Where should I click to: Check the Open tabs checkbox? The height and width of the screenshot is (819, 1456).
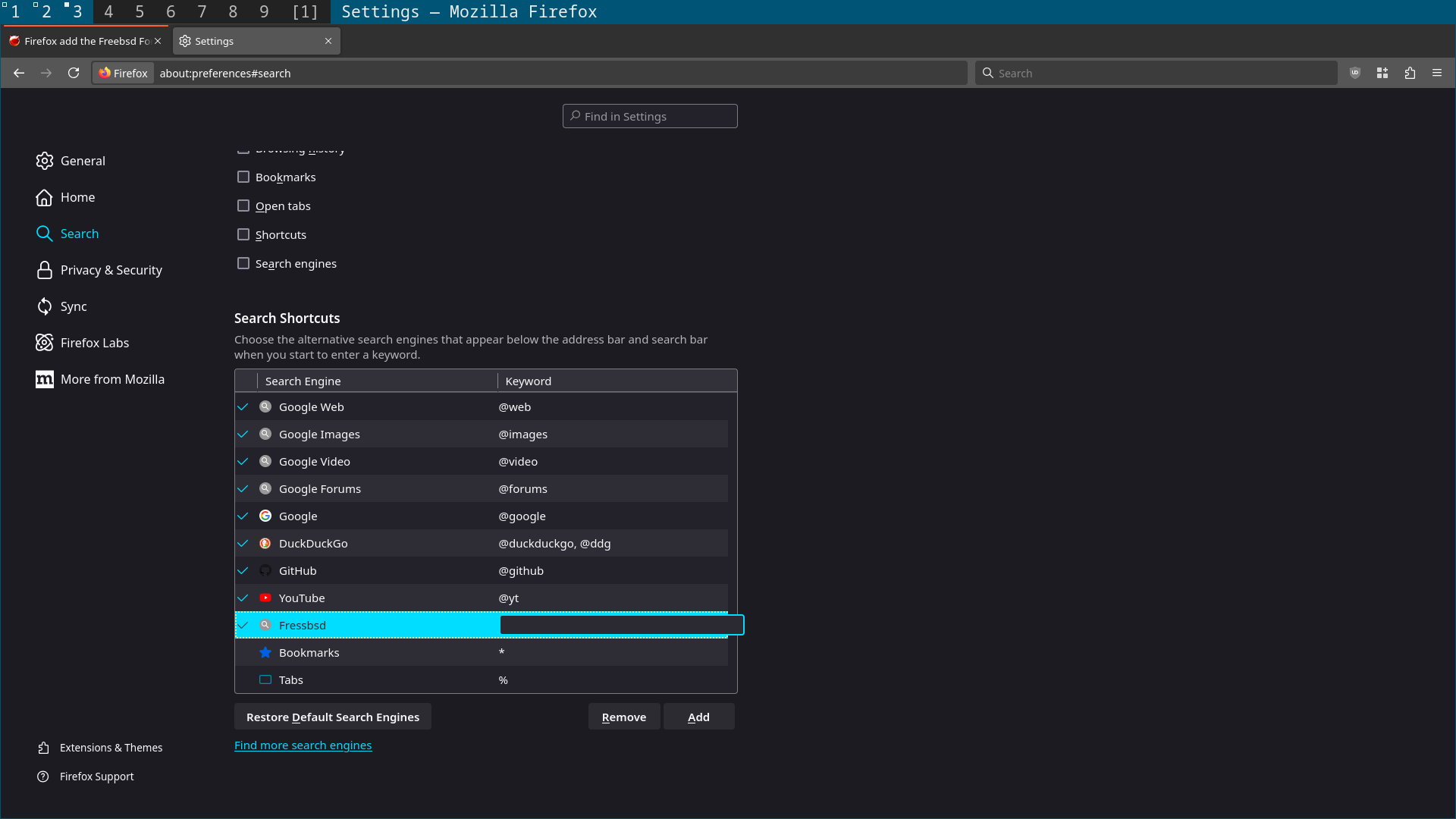[x=243, y=206]
